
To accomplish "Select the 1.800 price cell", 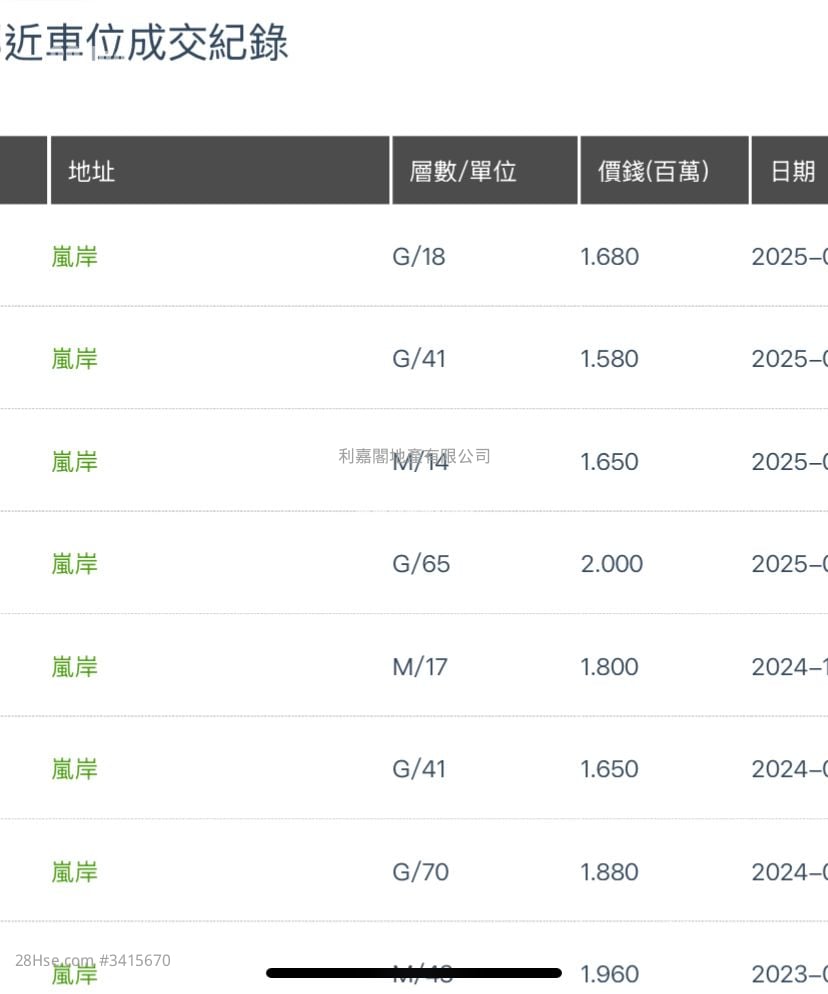I will (609, 667).
